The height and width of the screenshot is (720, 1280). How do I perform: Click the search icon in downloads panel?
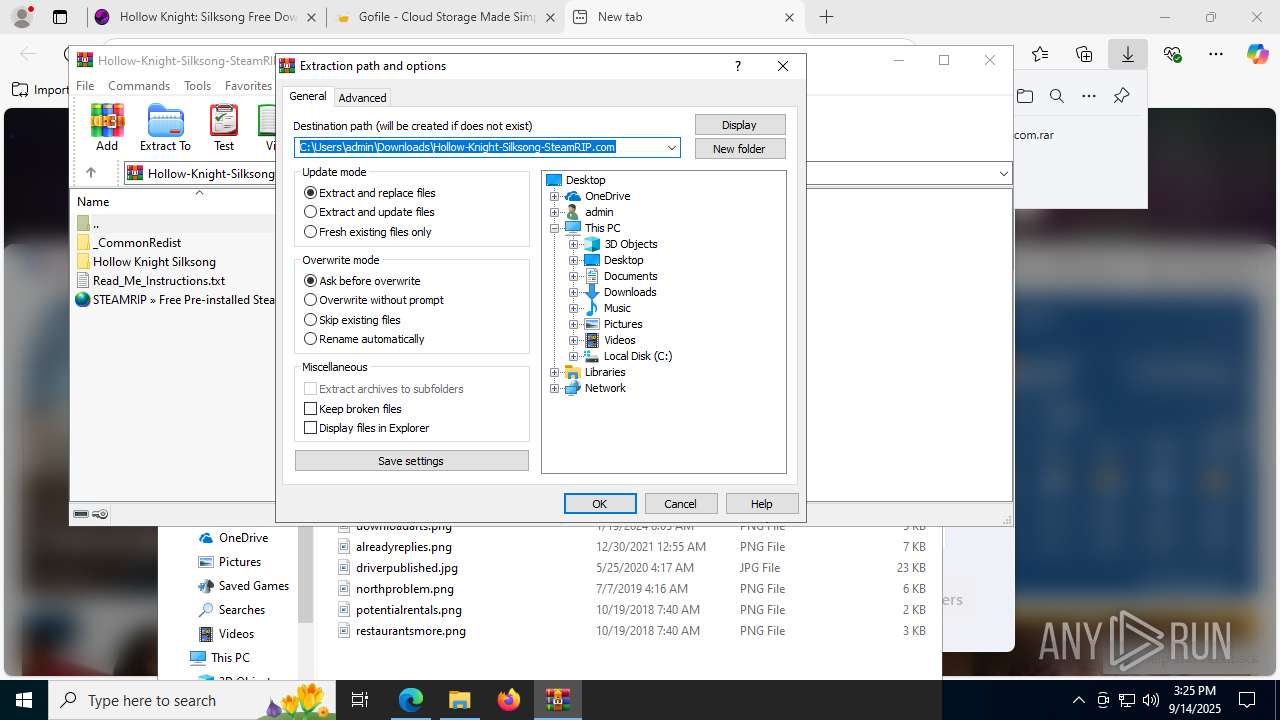tap(1056, 96)
